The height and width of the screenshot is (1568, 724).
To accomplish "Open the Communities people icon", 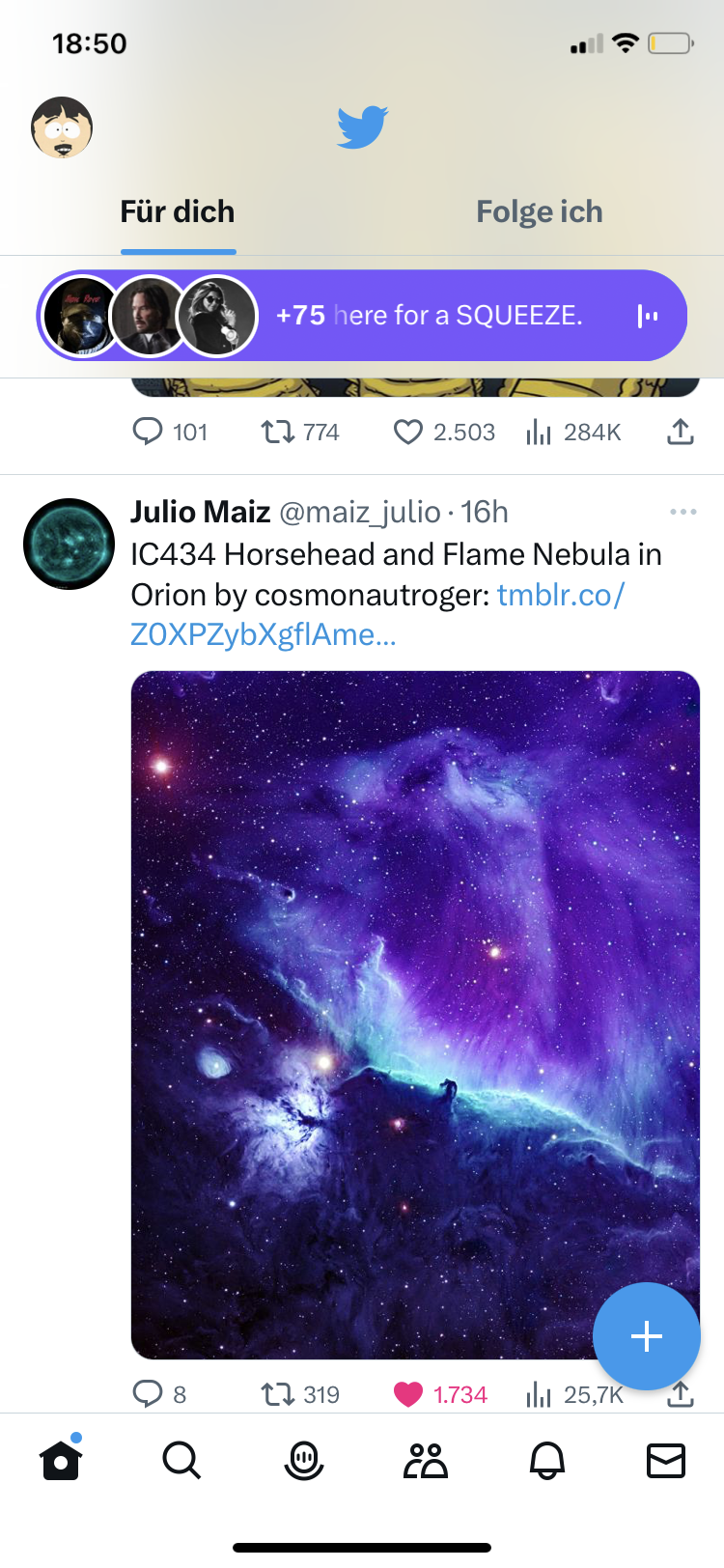I will [426, 1461].
